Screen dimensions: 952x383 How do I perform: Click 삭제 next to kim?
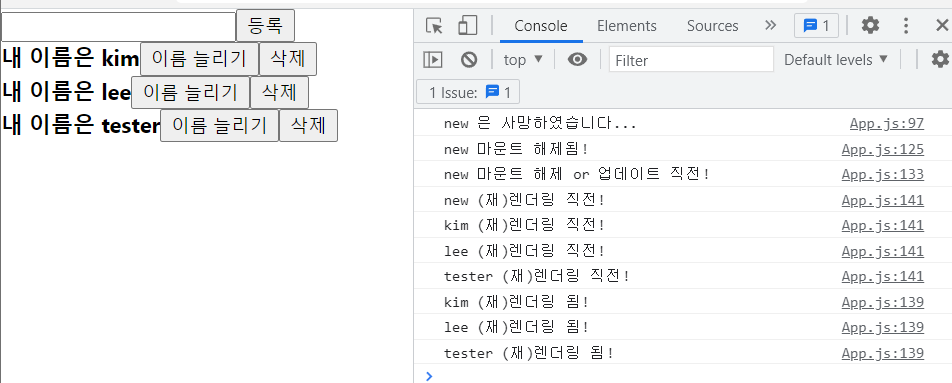288,59
